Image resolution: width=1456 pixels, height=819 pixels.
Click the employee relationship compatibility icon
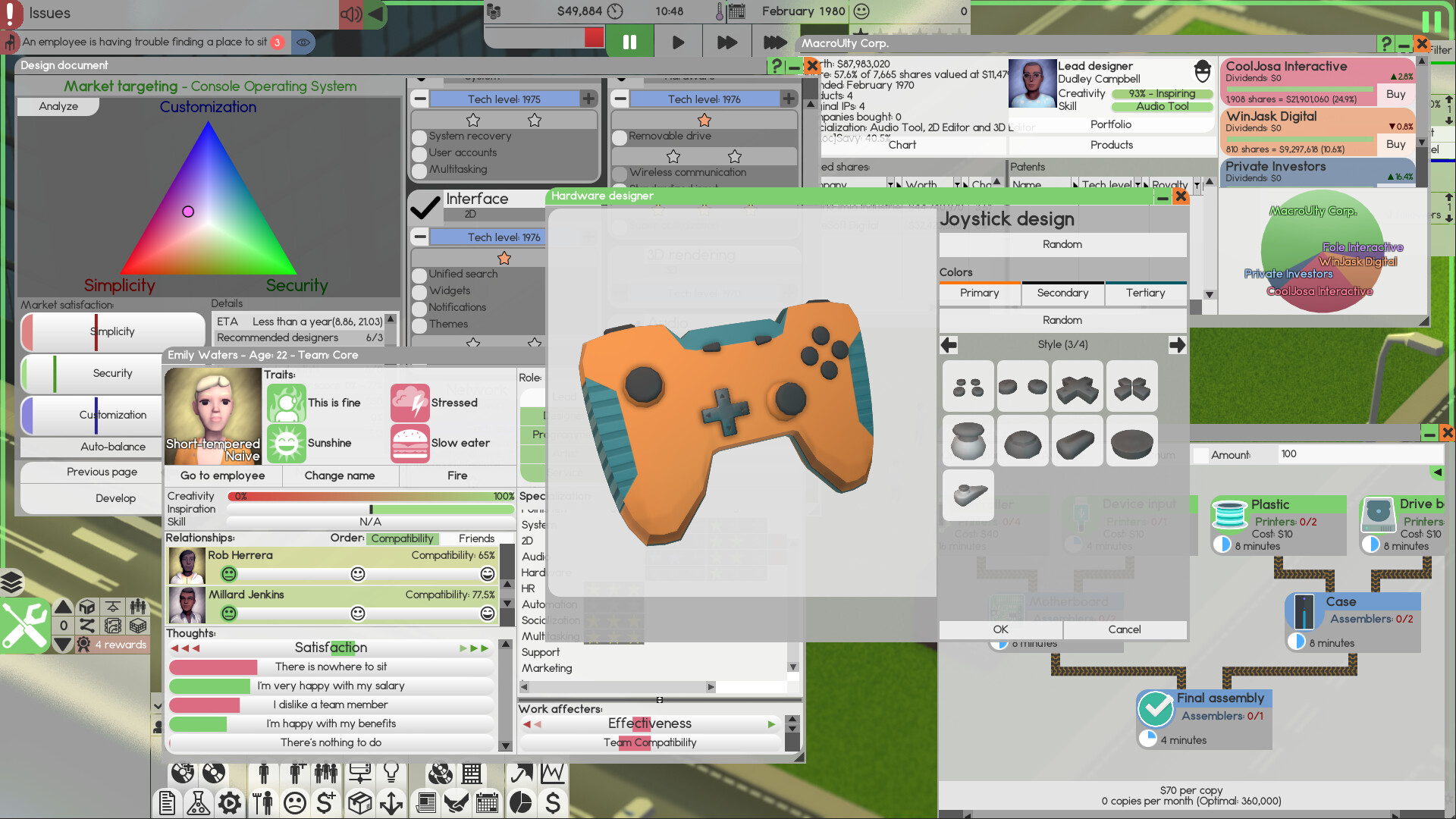coord(400,539)
